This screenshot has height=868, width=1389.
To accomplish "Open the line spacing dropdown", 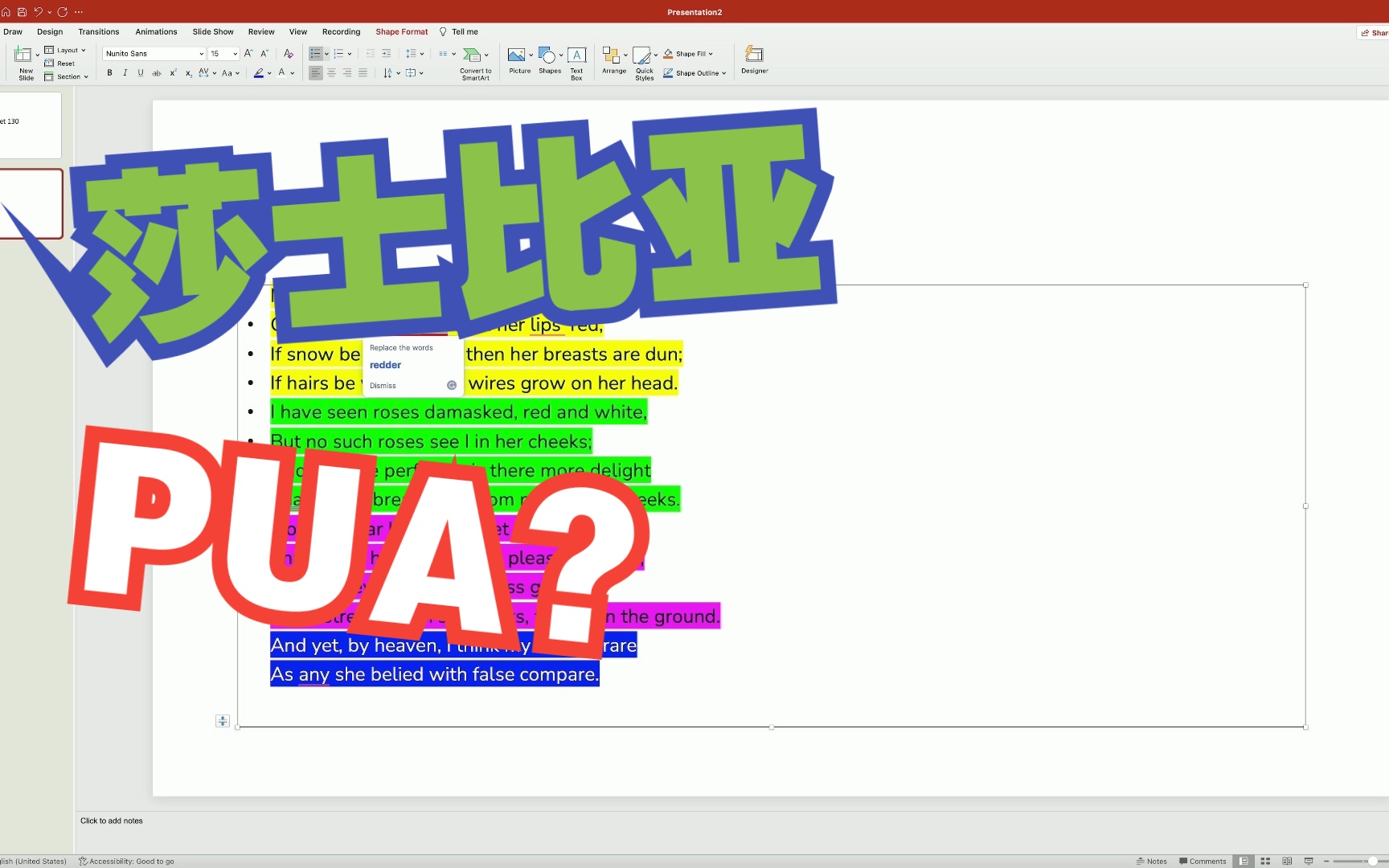I will click(415, 53).
